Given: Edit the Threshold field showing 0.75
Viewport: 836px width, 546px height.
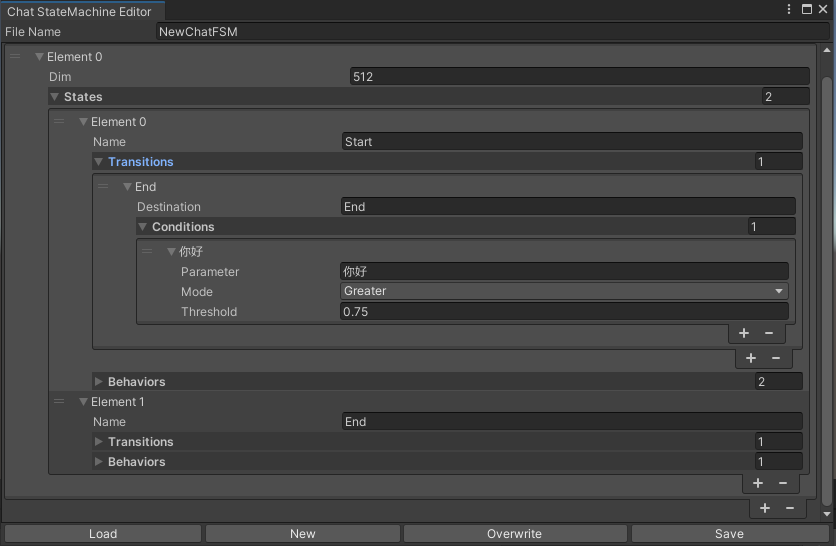Looking at the screenshot, I should pos(564,311).
